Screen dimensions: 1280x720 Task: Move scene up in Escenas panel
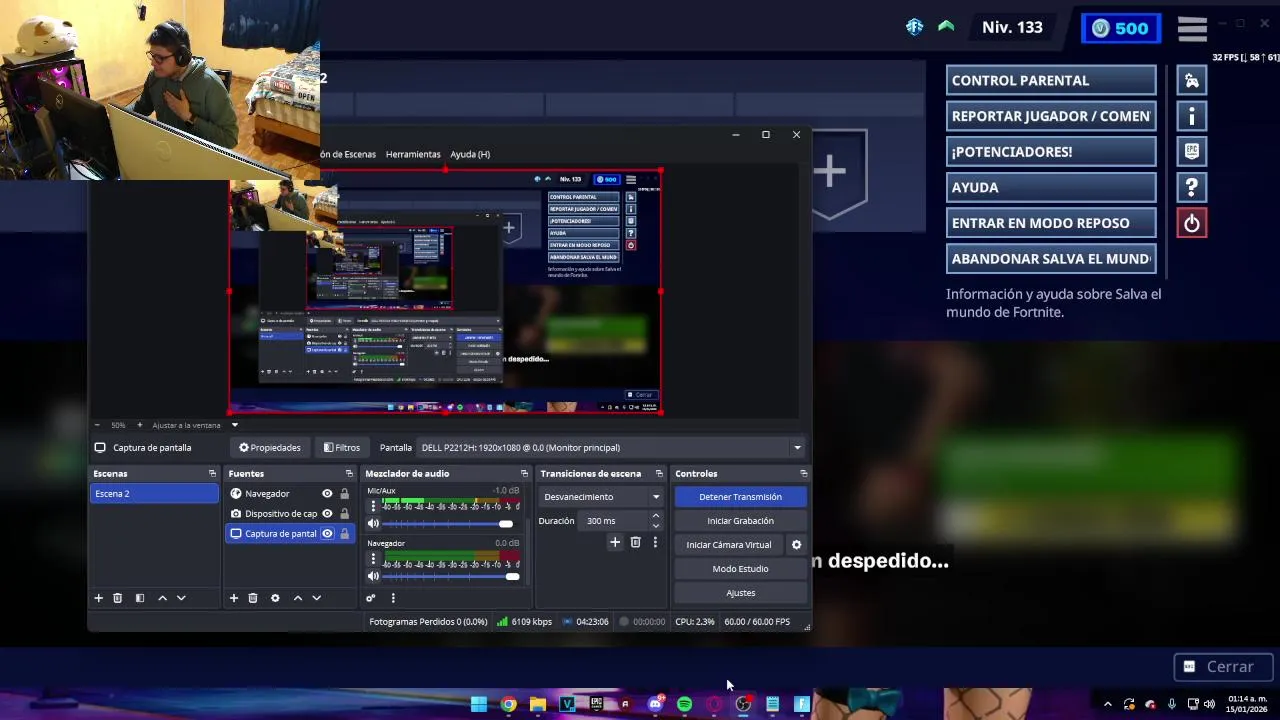click(162, 598)
